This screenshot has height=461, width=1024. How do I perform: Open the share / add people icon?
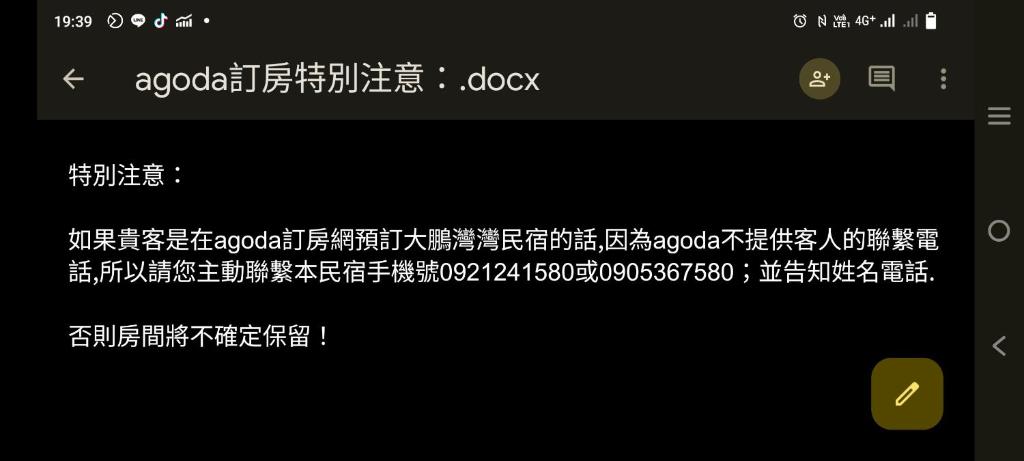pos(819,79)
